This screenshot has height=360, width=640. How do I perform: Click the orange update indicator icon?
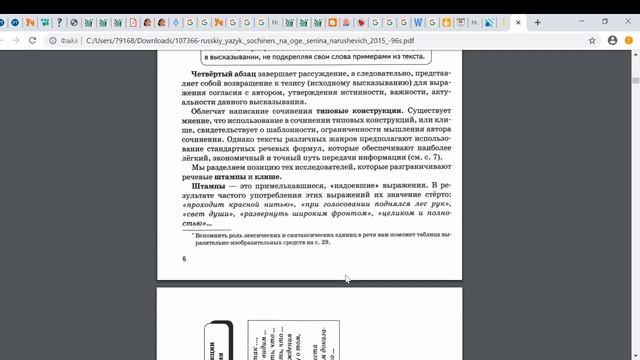(x=629, y=40)
